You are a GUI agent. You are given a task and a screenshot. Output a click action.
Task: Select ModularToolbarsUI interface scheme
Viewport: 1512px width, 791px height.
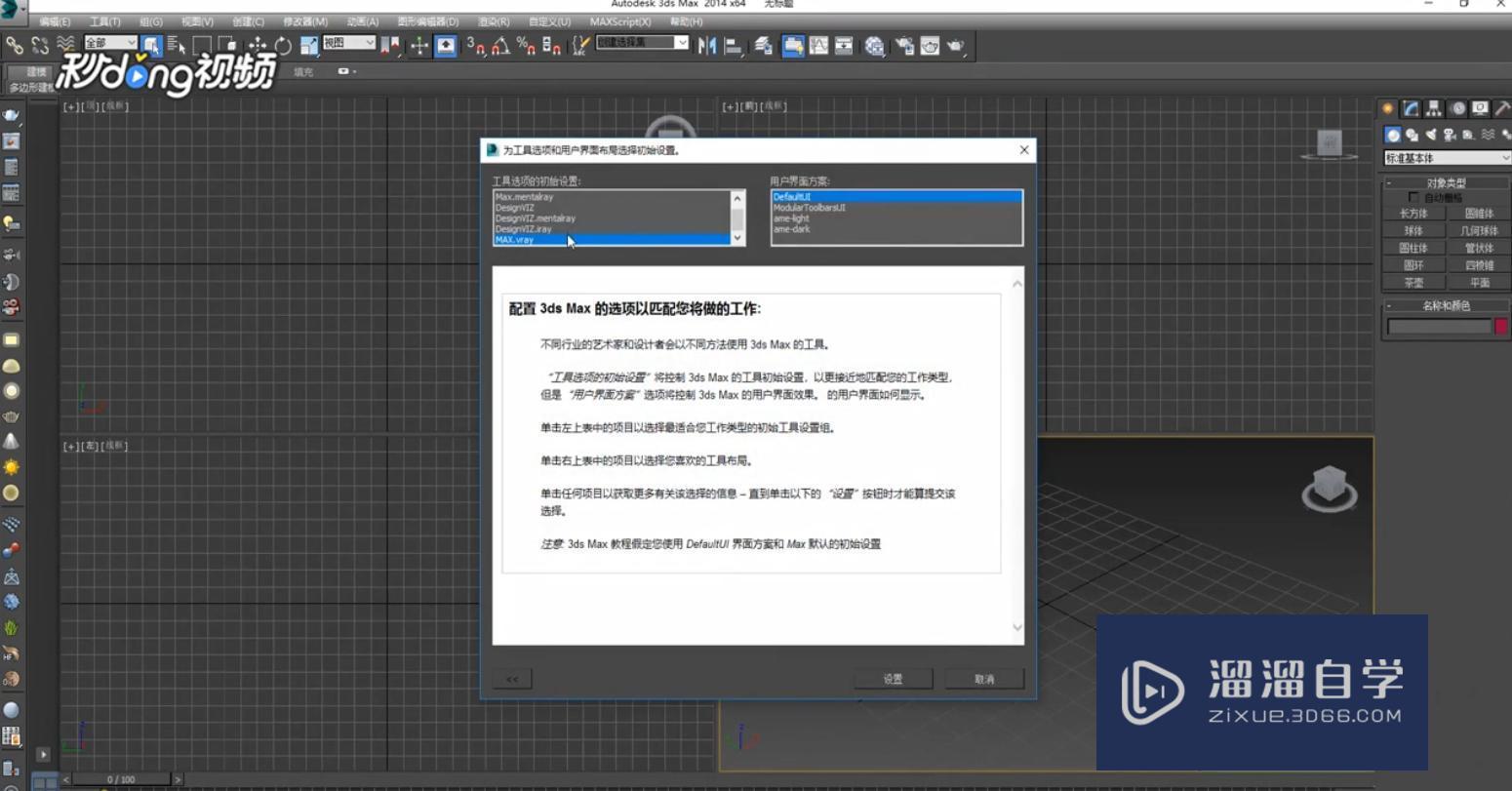point(896,208)
